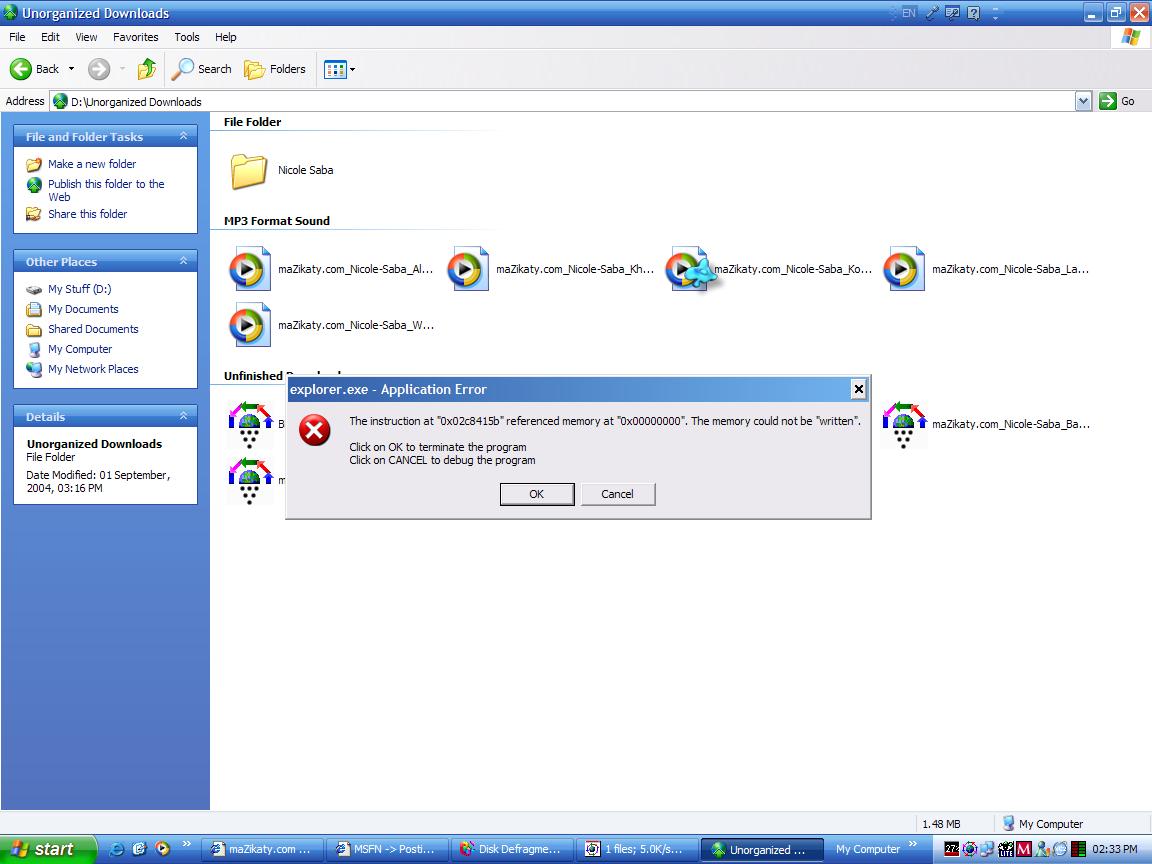Open the Forward button history dropdown arrow
1152x864 pixels.
point(122,69)
